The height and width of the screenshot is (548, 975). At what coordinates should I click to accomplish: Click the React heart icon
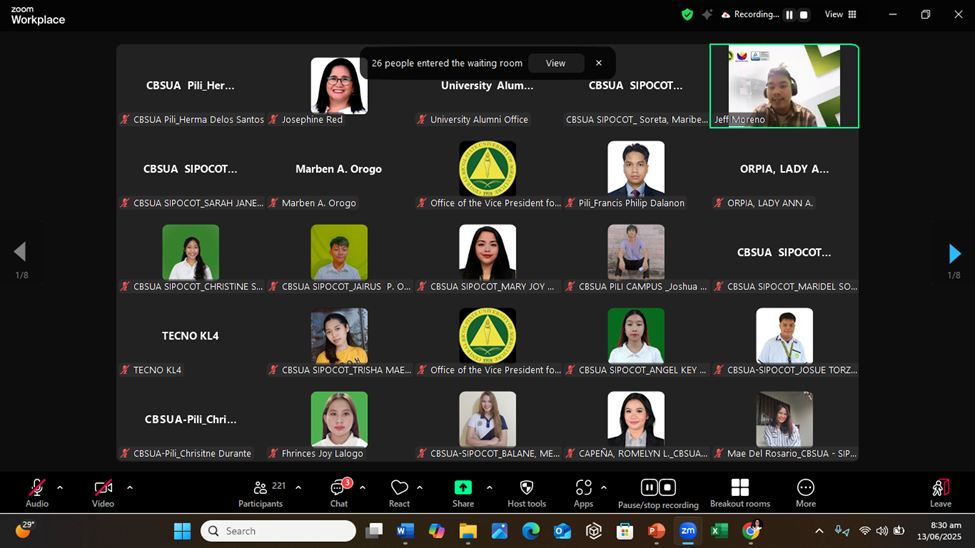399,488
